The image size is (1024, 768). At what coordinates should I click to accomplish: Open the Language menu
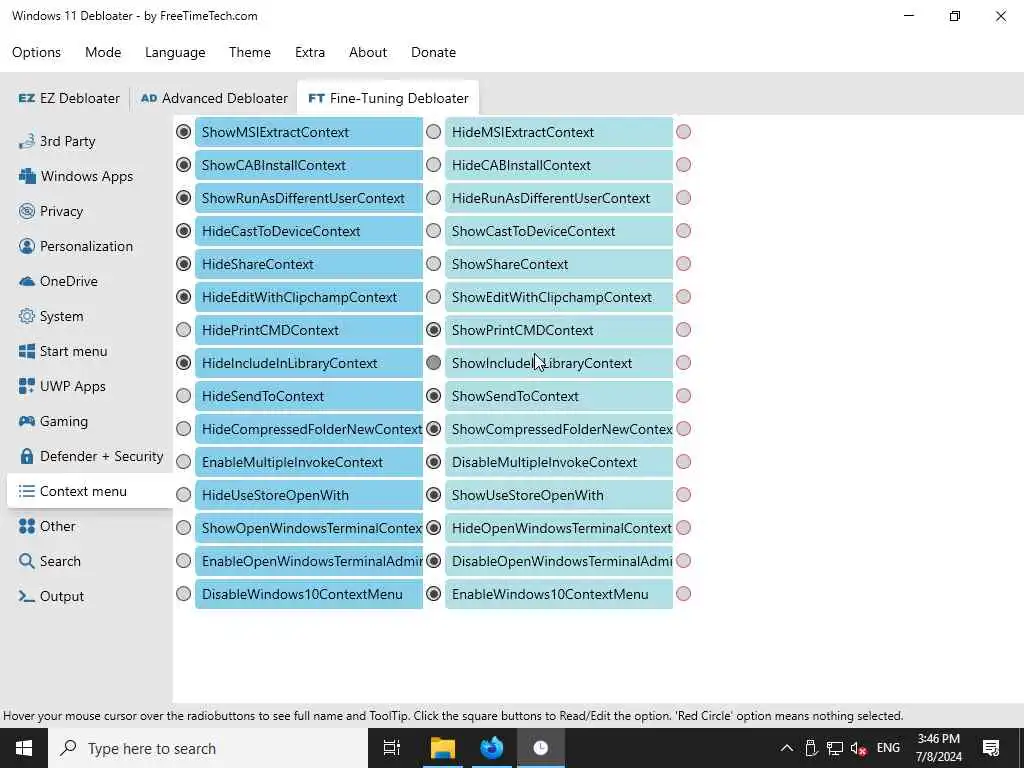(175, 52)
